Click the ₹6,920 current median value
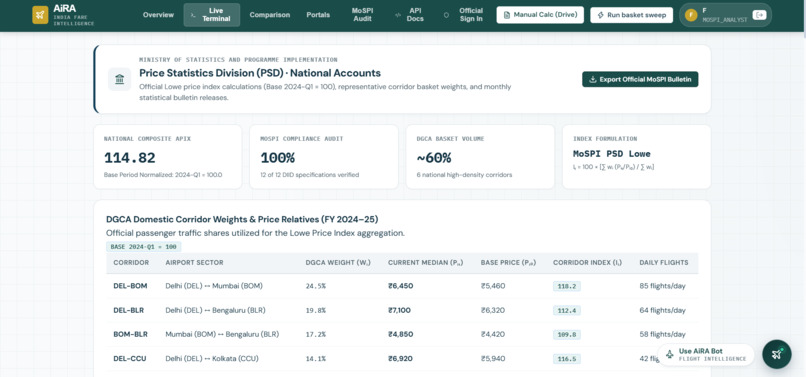806x377 pixels. [x=400, y=358]
